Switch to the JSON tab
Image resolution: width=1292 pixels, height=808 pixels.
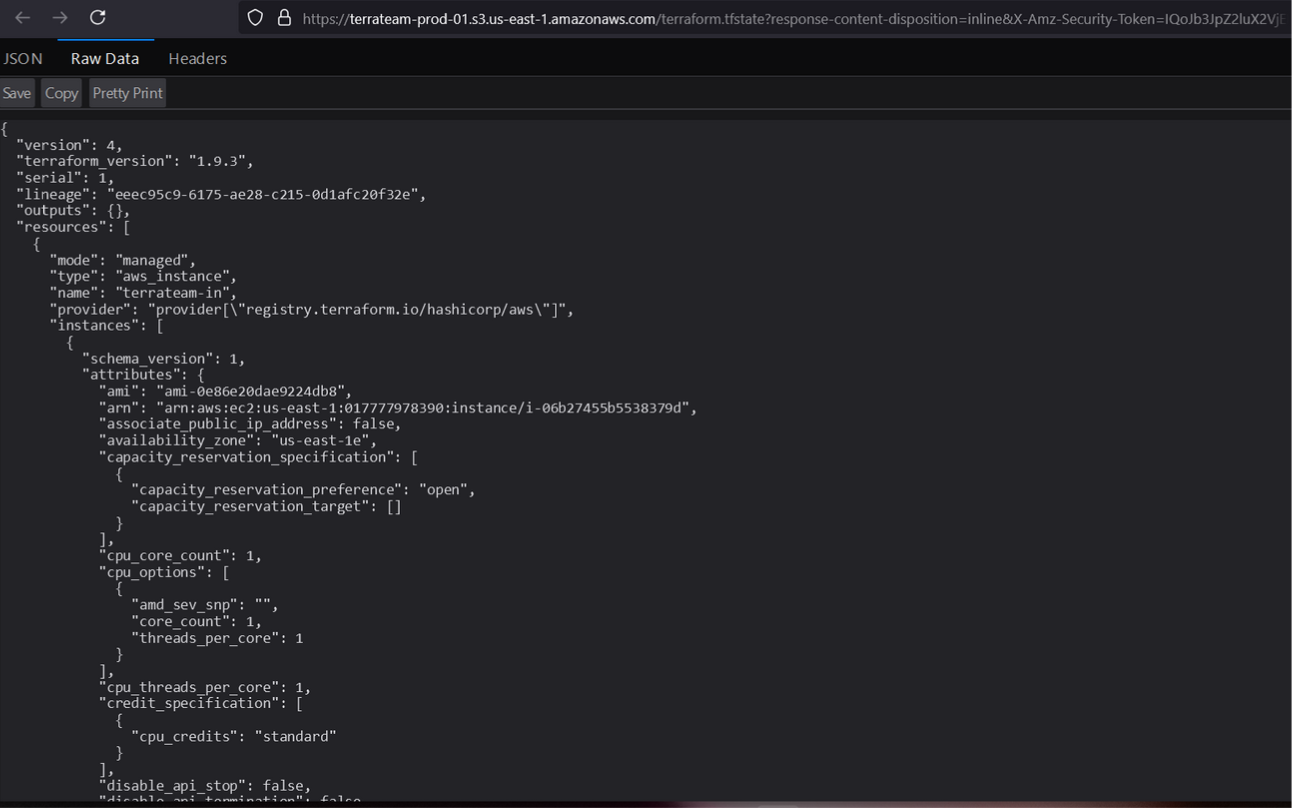[23, 58]
